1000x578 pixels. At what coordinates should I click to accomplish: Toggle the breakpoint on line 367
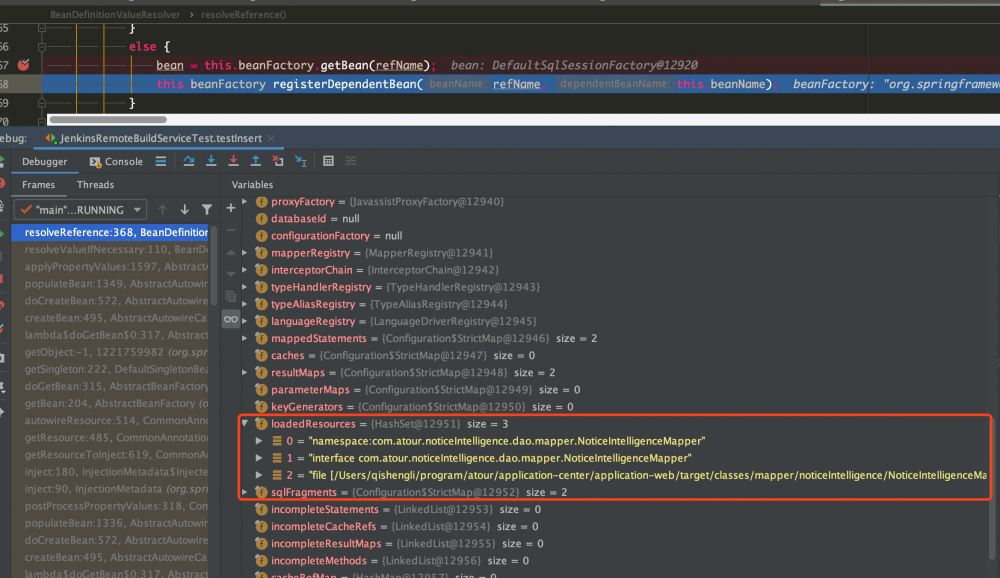24,65
